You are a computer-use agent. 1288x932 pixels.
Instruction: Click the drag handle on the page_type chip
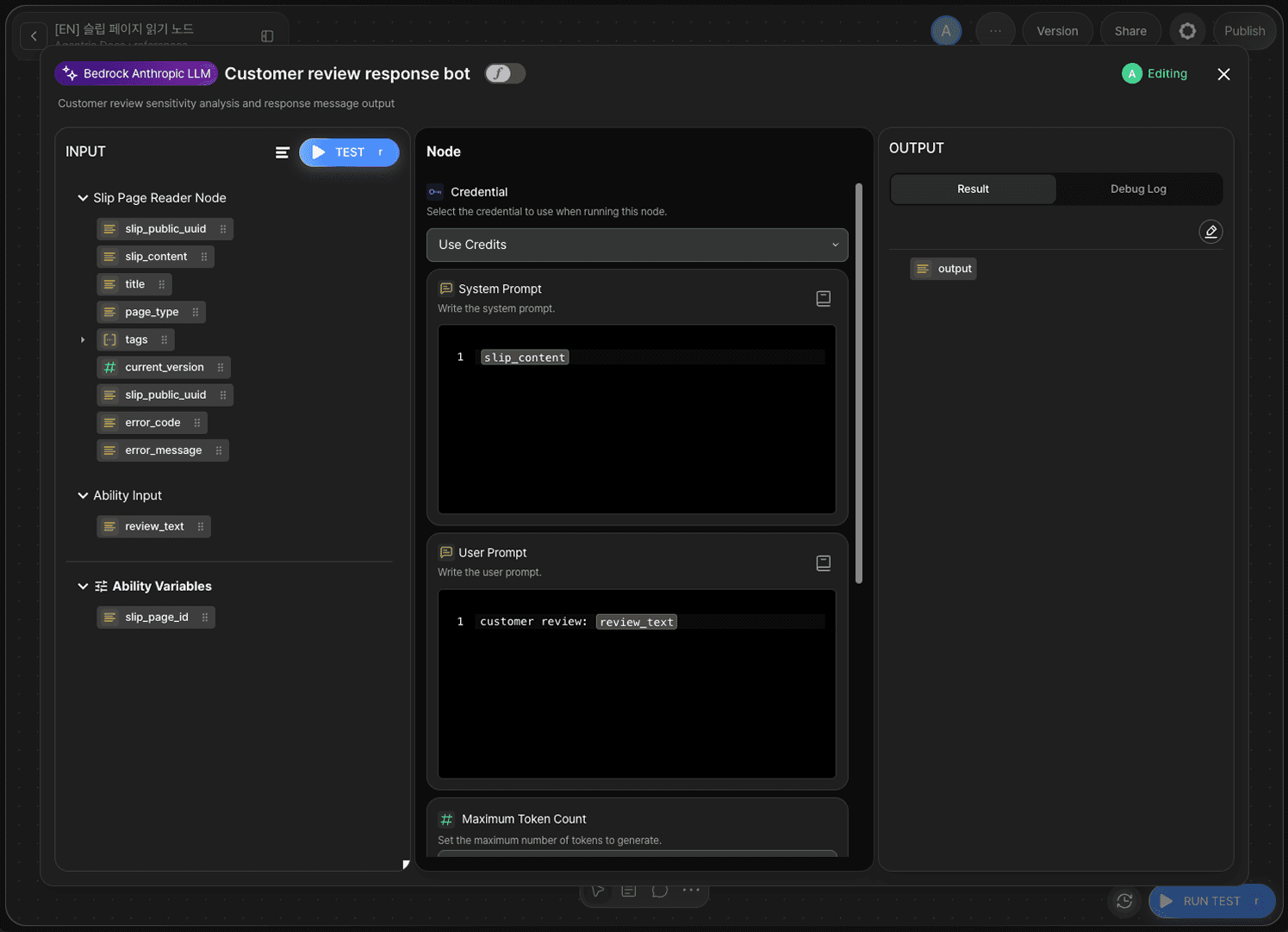point(196,312)
